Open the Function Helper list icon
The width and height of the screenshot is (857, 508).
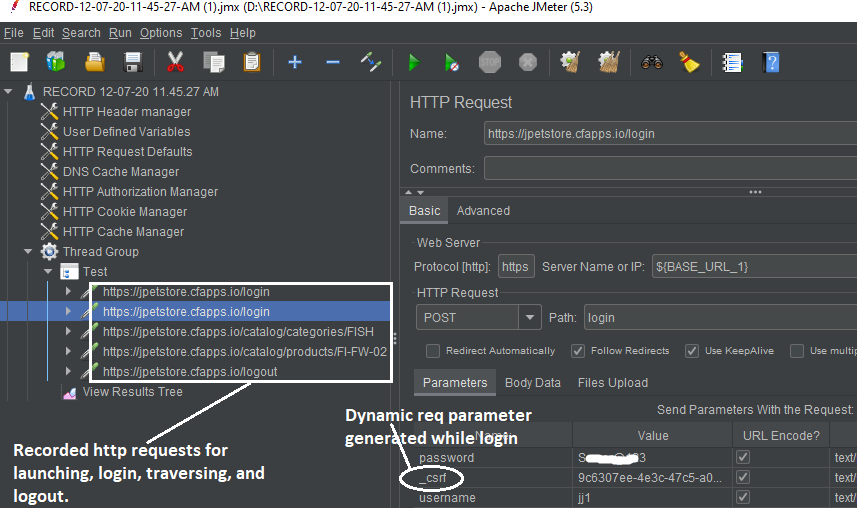click(732, 62)
